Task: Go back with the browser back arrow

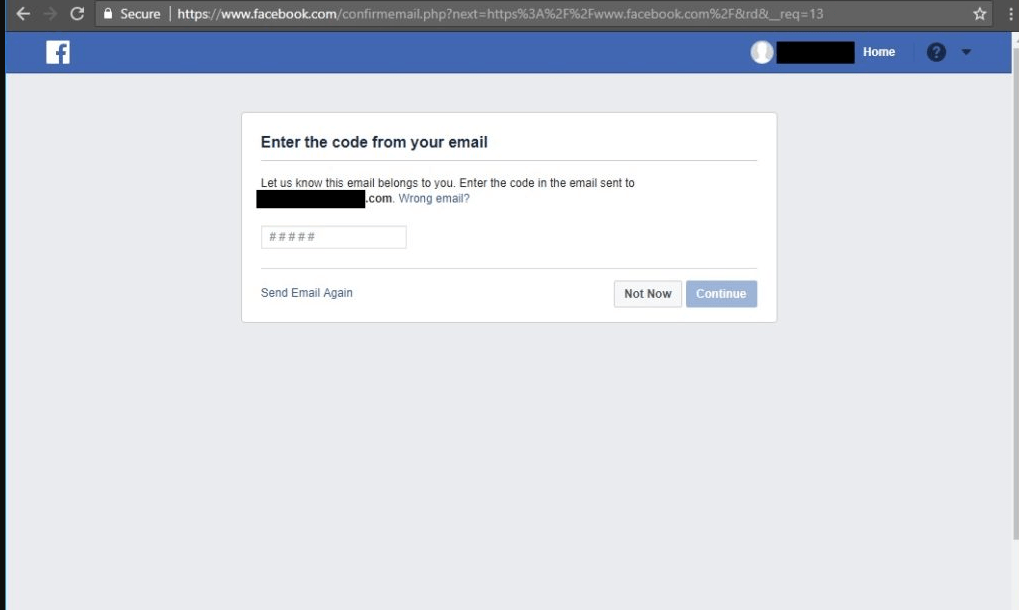Action: tap(23, 14)
